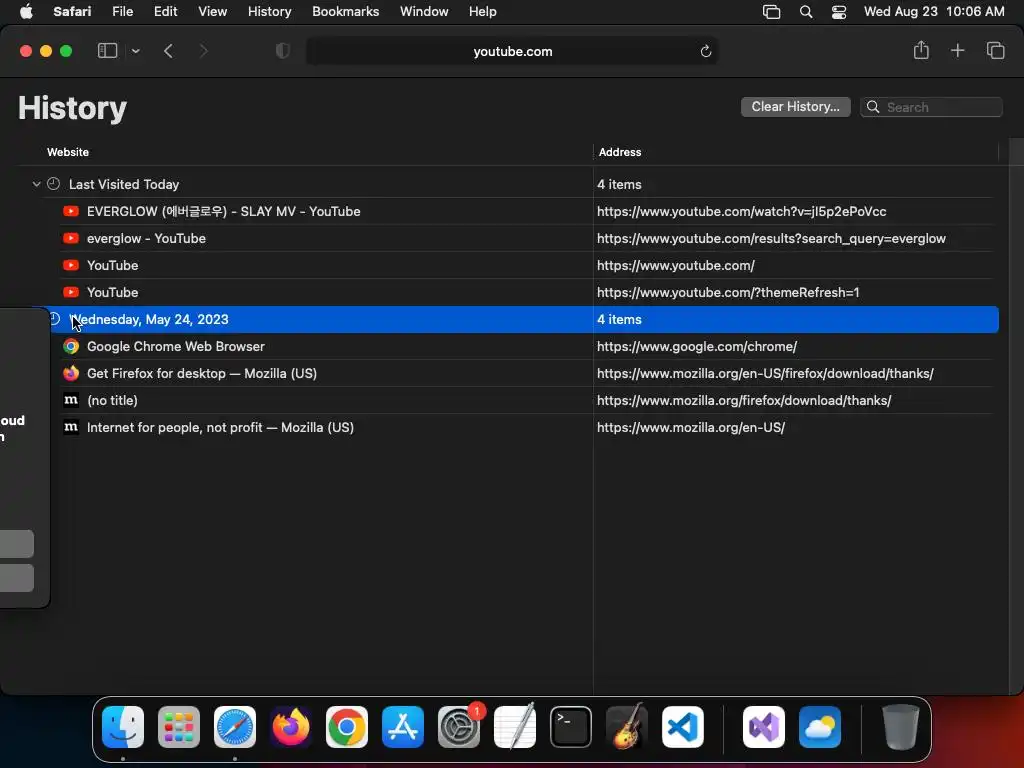Open Google Chrome from the Dock
Screen dimensions: 1024x768
pyautogui.click(x=347, y=727)
